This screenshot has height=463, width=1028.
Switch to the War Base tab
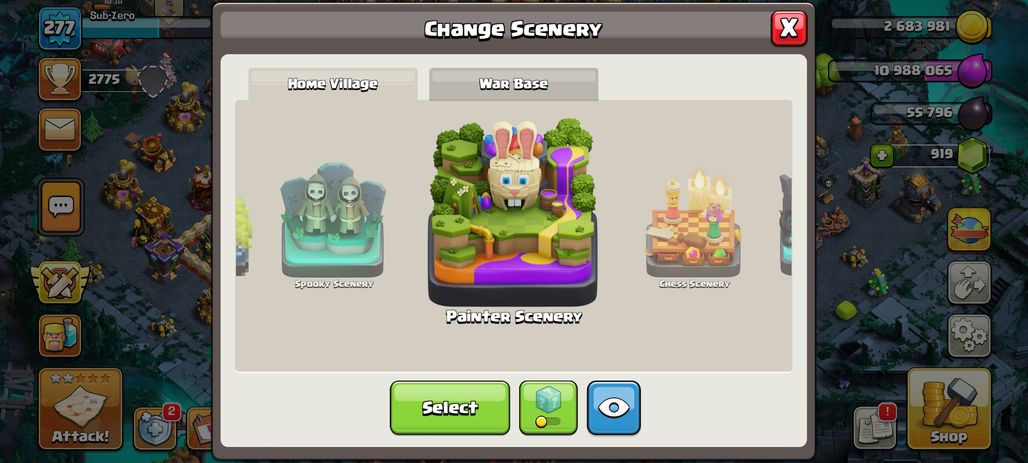click(513, 84)
